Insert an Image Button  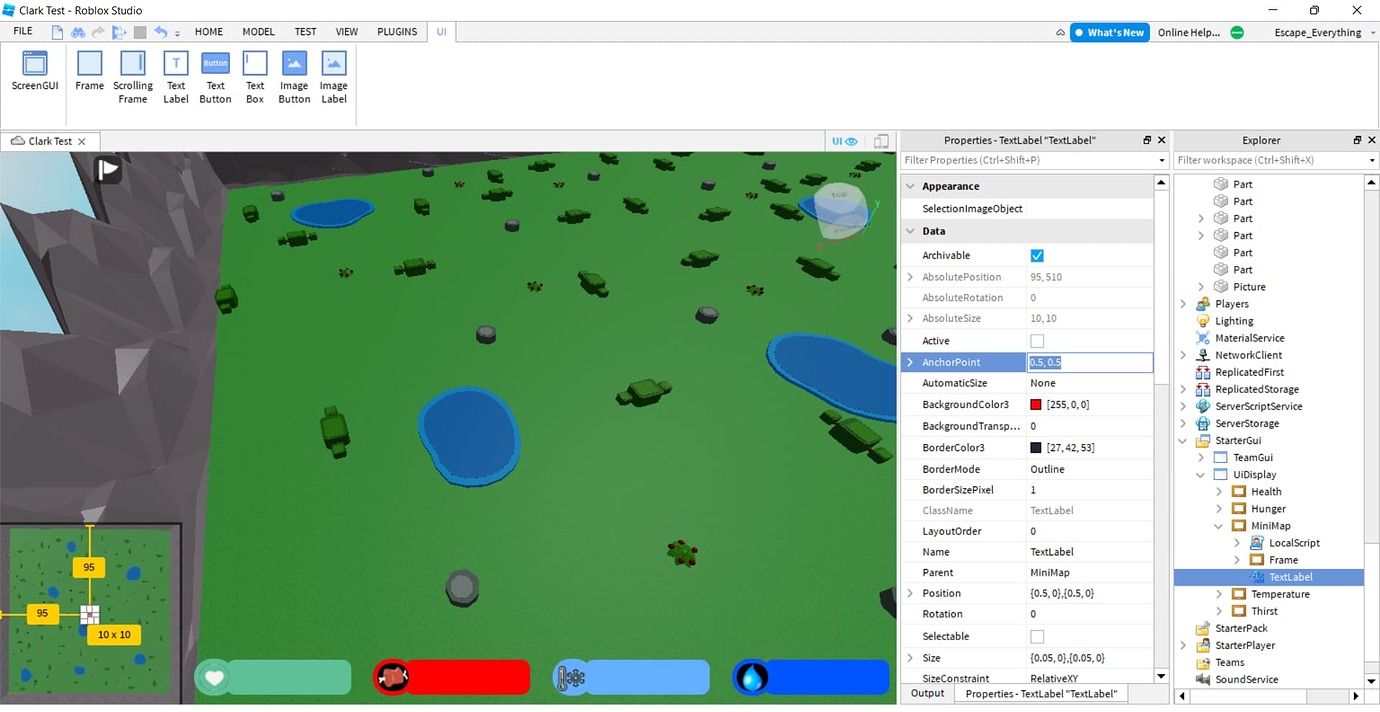(x=293, y=70)
